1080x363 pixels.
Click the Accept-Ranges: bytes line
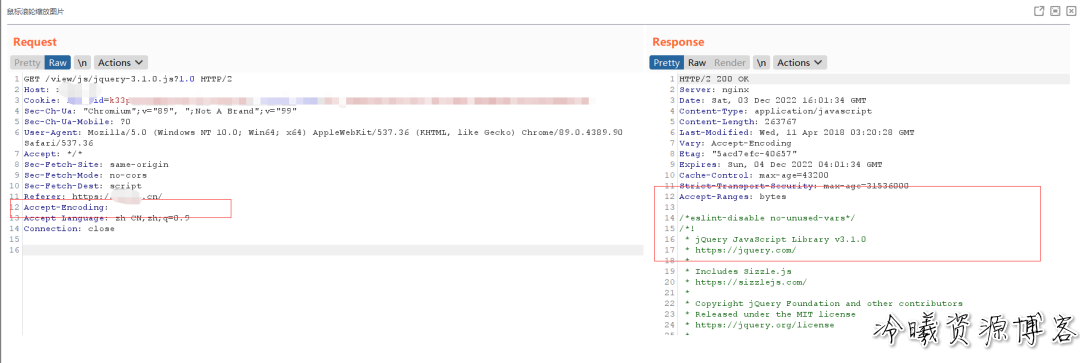point(732,196)
